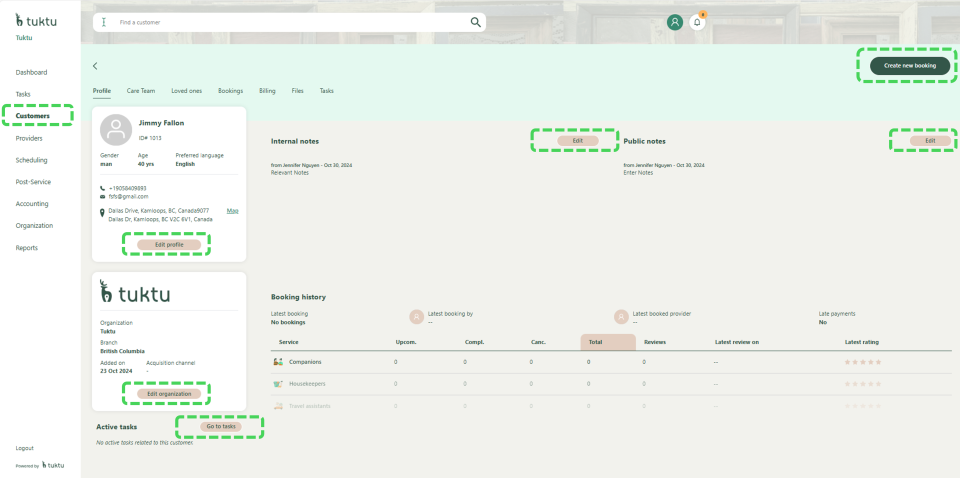Viewport: 960px width, 478px height.
Task: Click the search magnifier icon
Action: (476, 21)
